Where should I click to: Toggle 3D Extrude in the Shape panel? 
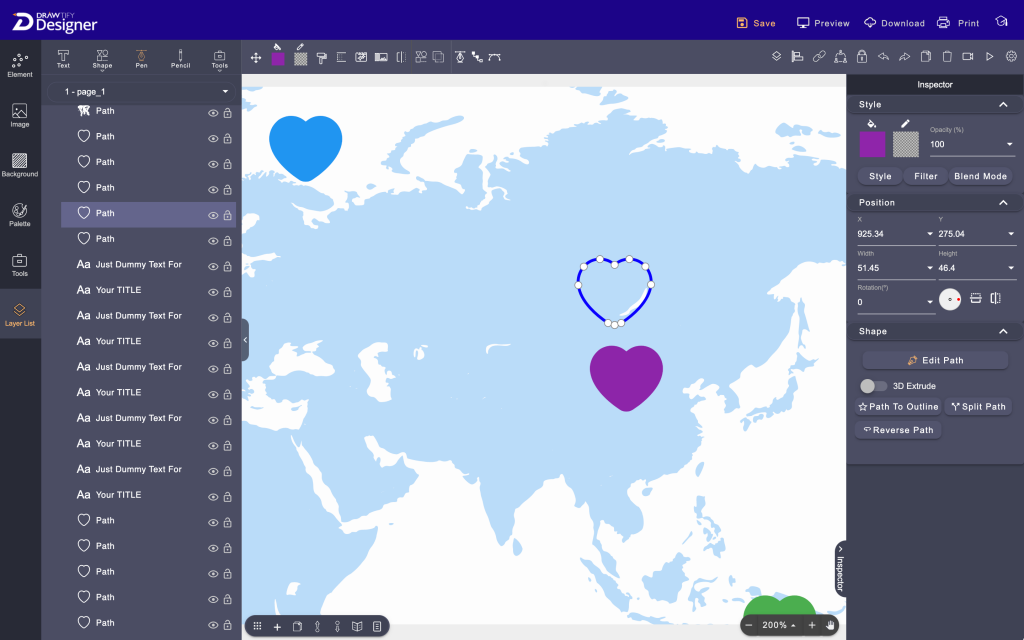pyautogui.click(x=874, y=385)
